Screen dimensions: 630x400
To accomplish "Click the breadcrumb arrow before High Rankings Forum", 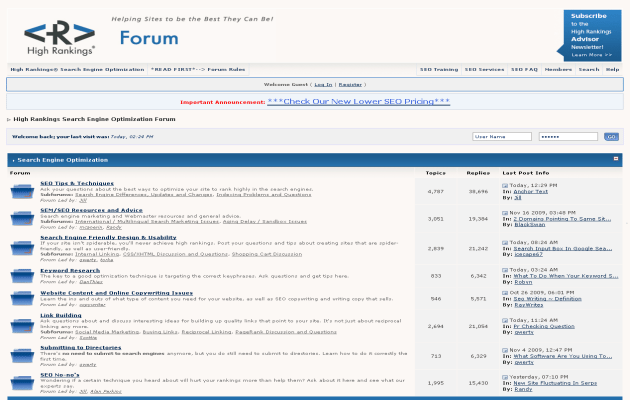I will pyautogui.click(x=9, y=120).
